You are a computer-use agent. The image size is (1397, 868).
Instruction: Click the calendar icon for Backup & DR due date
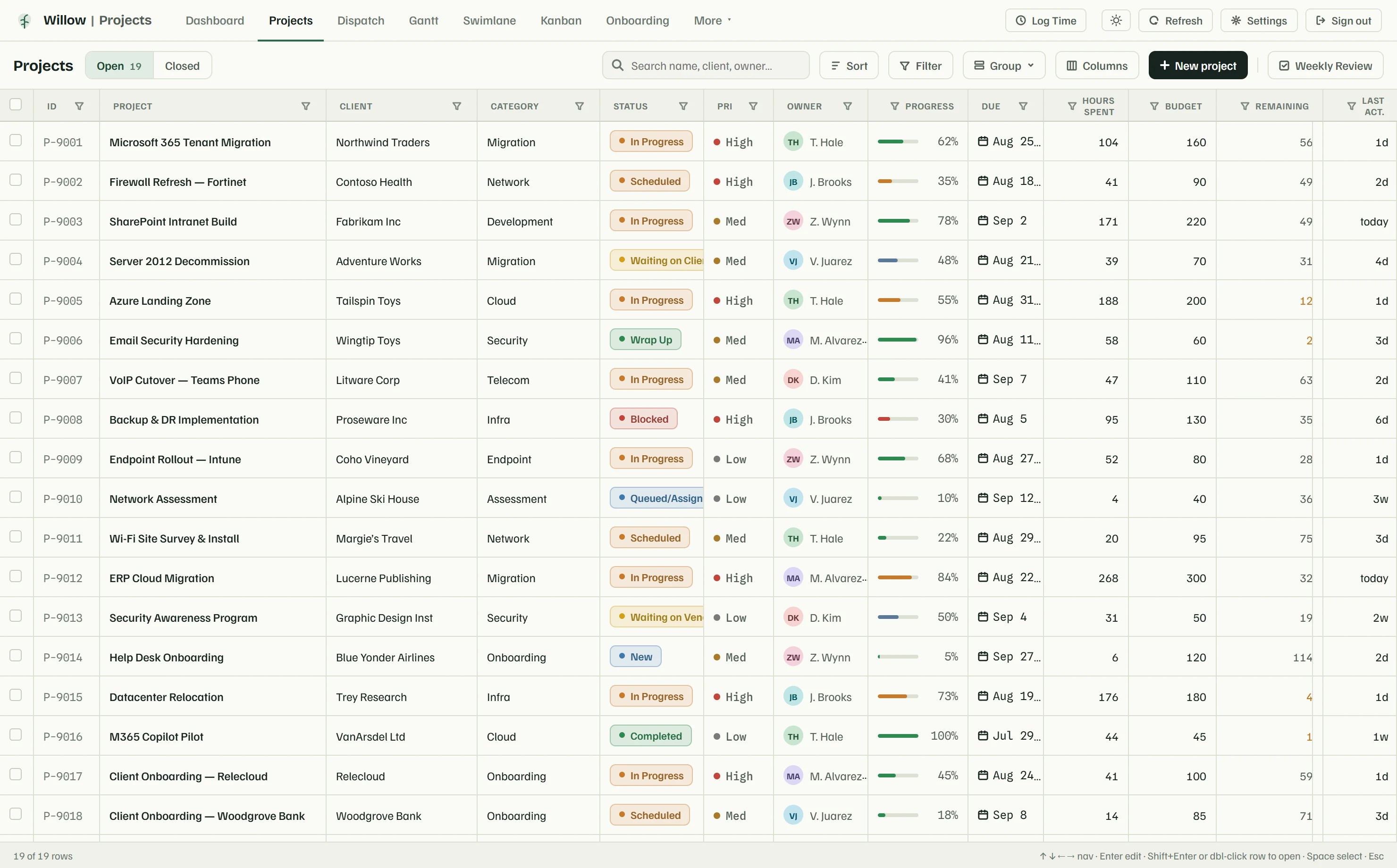(983, 418)
